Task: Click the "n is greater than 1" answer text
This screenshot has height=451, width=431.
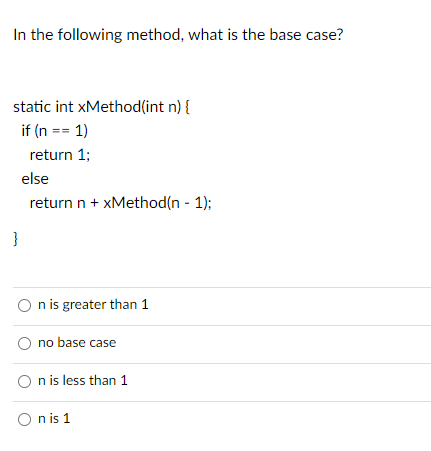Action: pos(93,305)
